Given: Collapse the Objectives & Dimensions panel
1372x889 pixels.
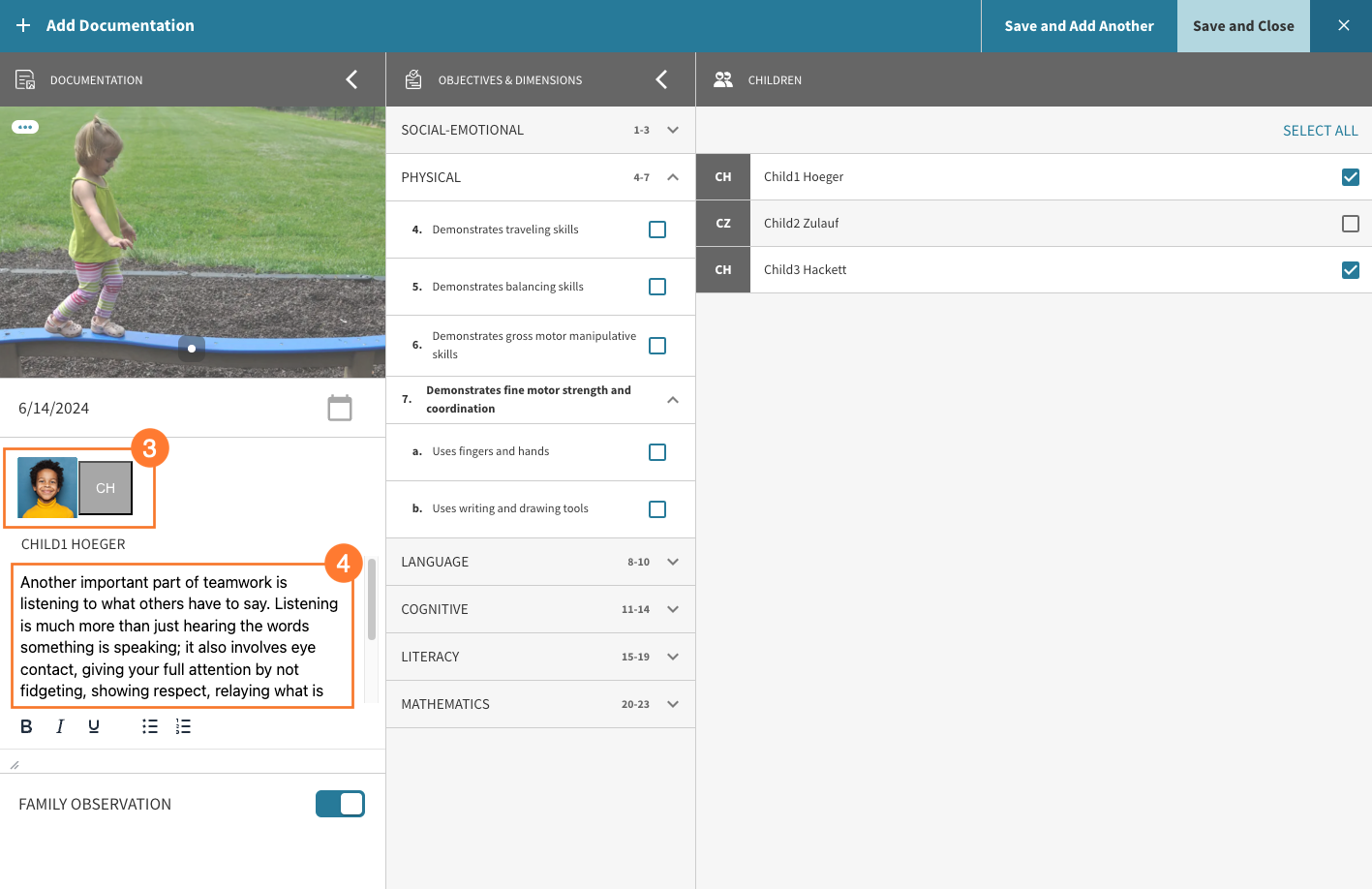Looking at the screenshot, I should 662,79.
